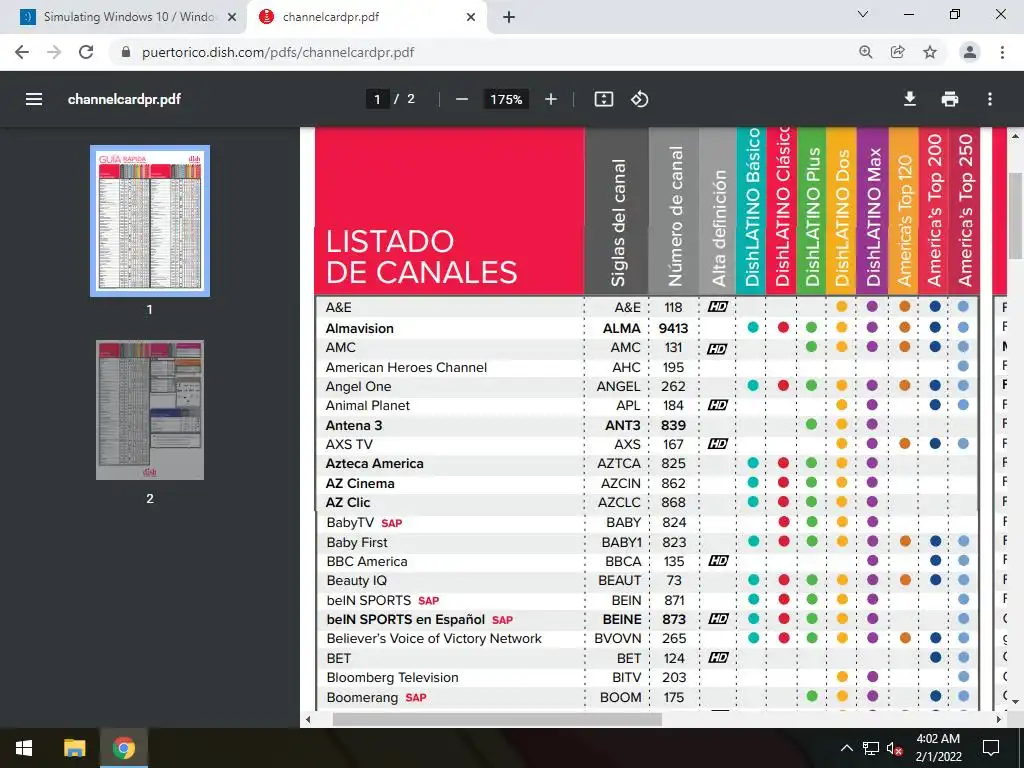Screen dimensions: 1024x768
Task: Click channel number 9413
Action: point(673,328)
